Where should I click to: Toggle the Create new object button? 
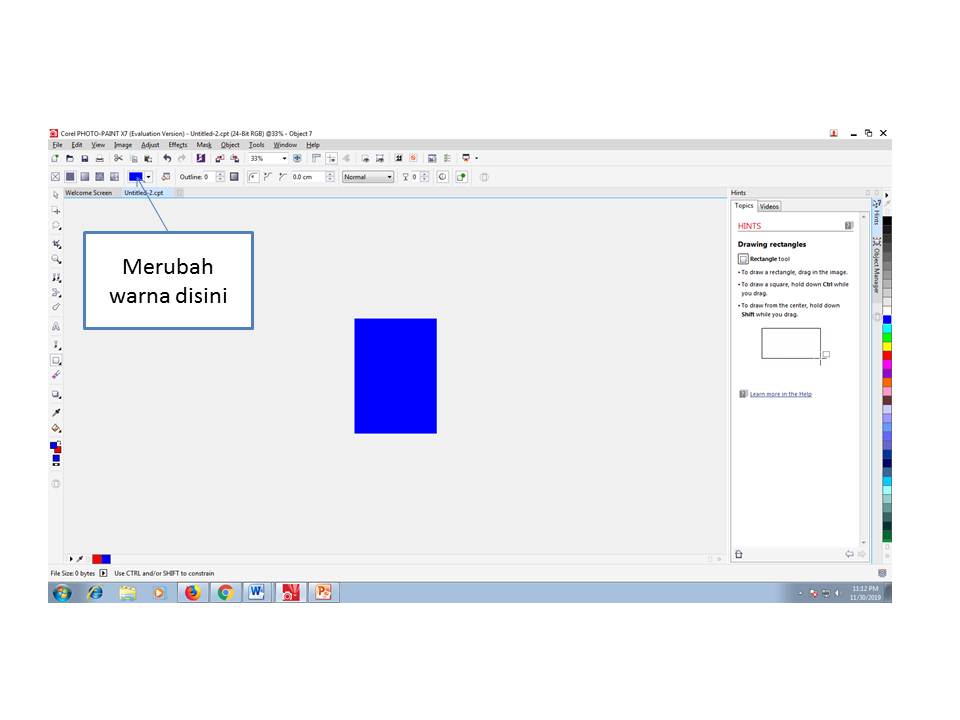coord(462,177)
